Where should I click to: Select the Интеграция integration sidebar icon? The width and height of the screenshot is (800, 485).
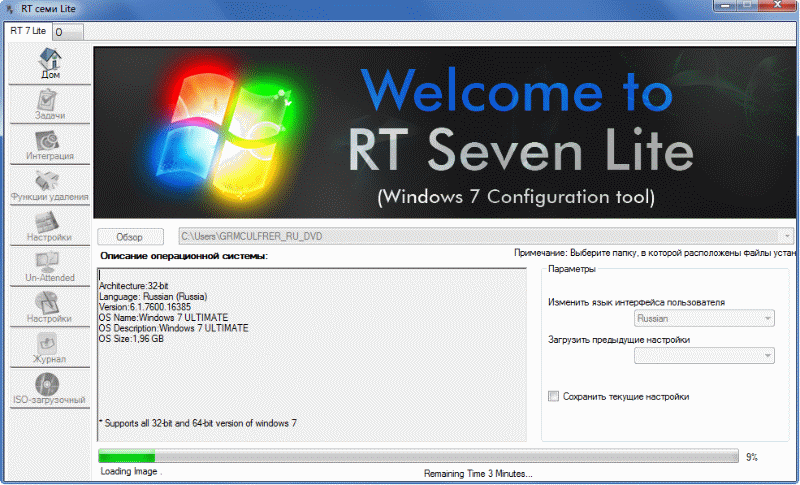[49, 145]
